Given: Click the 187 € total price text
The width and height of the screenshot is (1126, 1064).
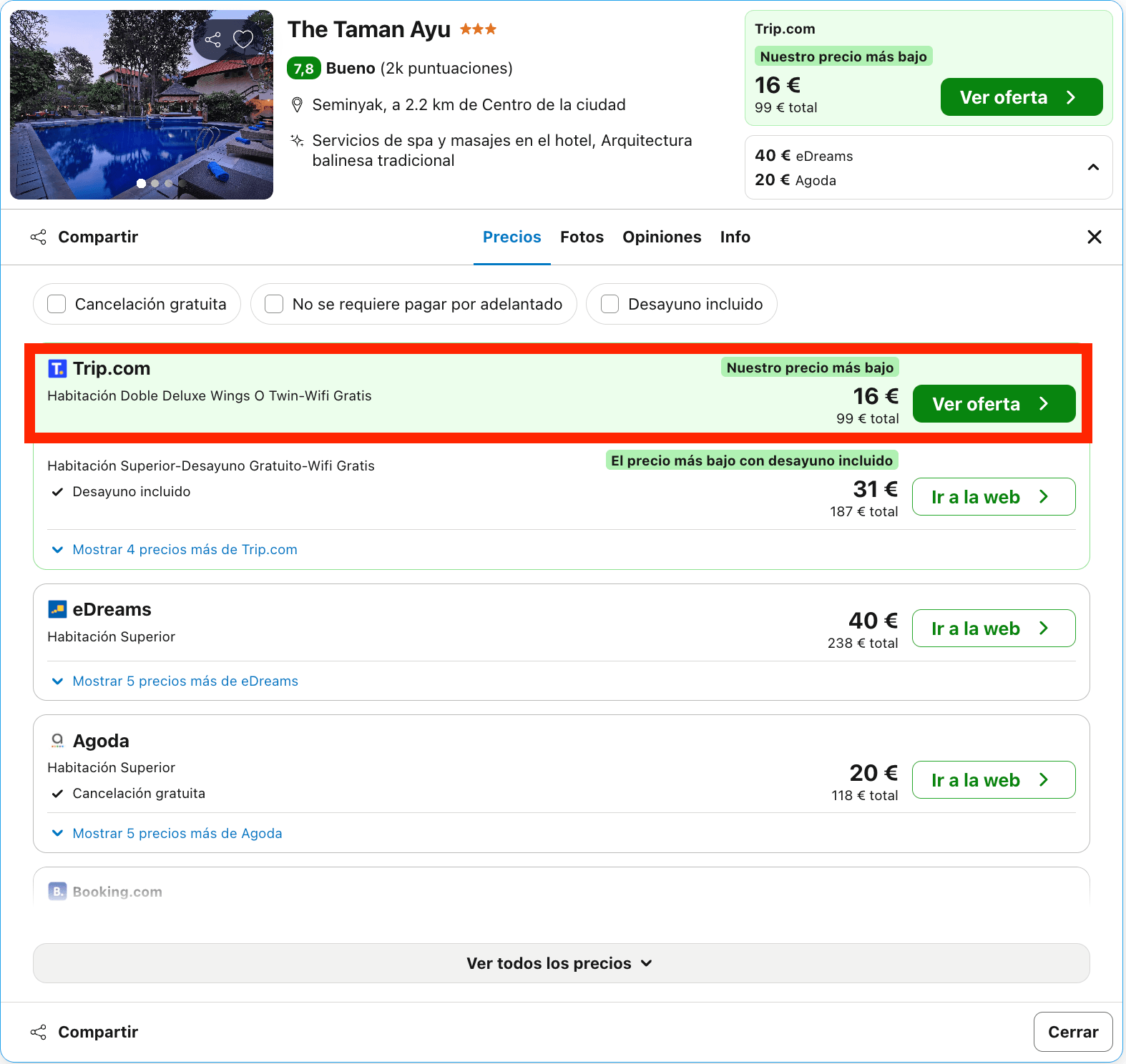Looking at the screenshot, I should 864,511.
